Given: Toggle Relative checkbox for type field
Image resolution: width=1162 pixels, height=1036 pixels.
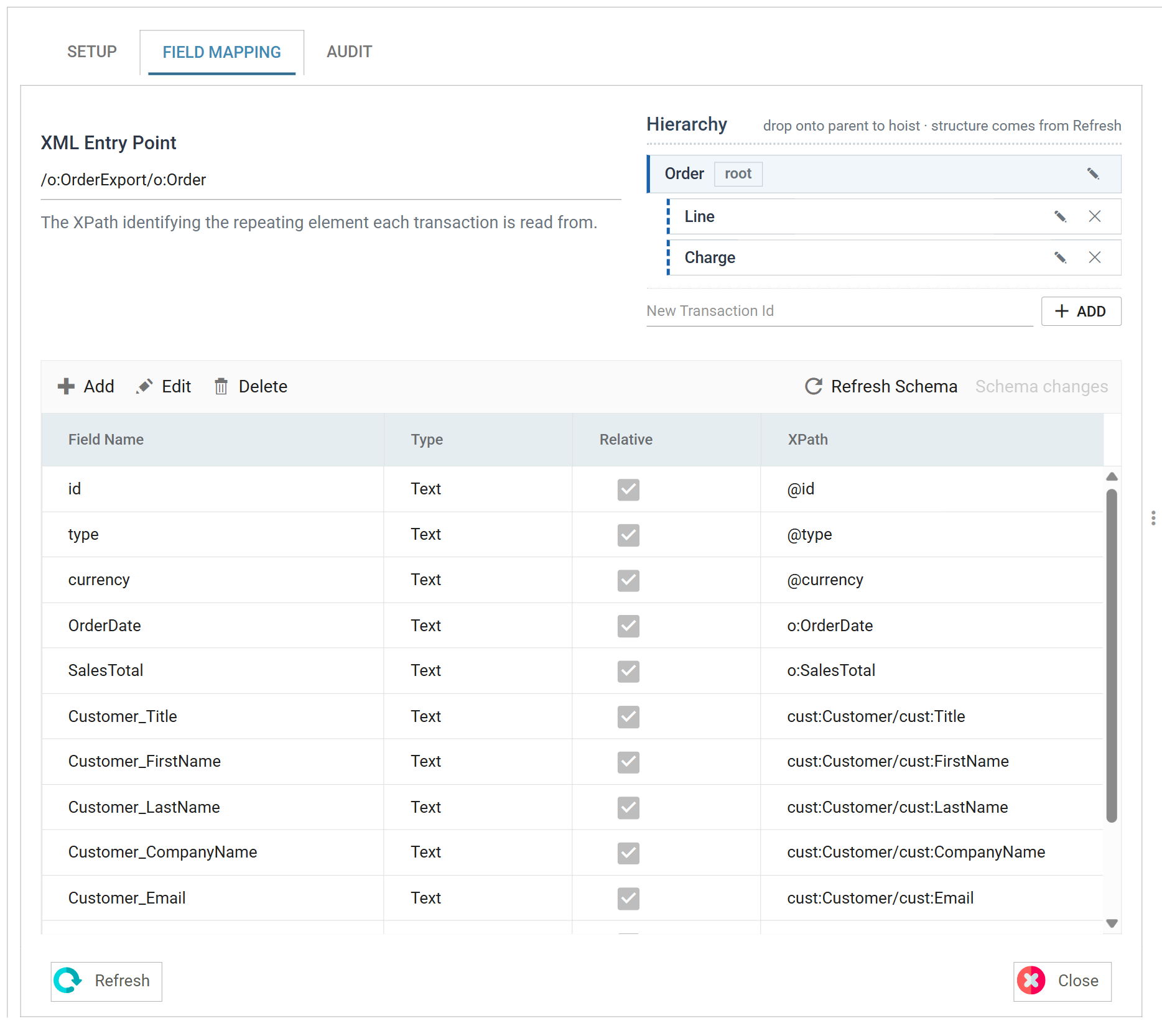Looking at the screenshot, I should [628, 535].
